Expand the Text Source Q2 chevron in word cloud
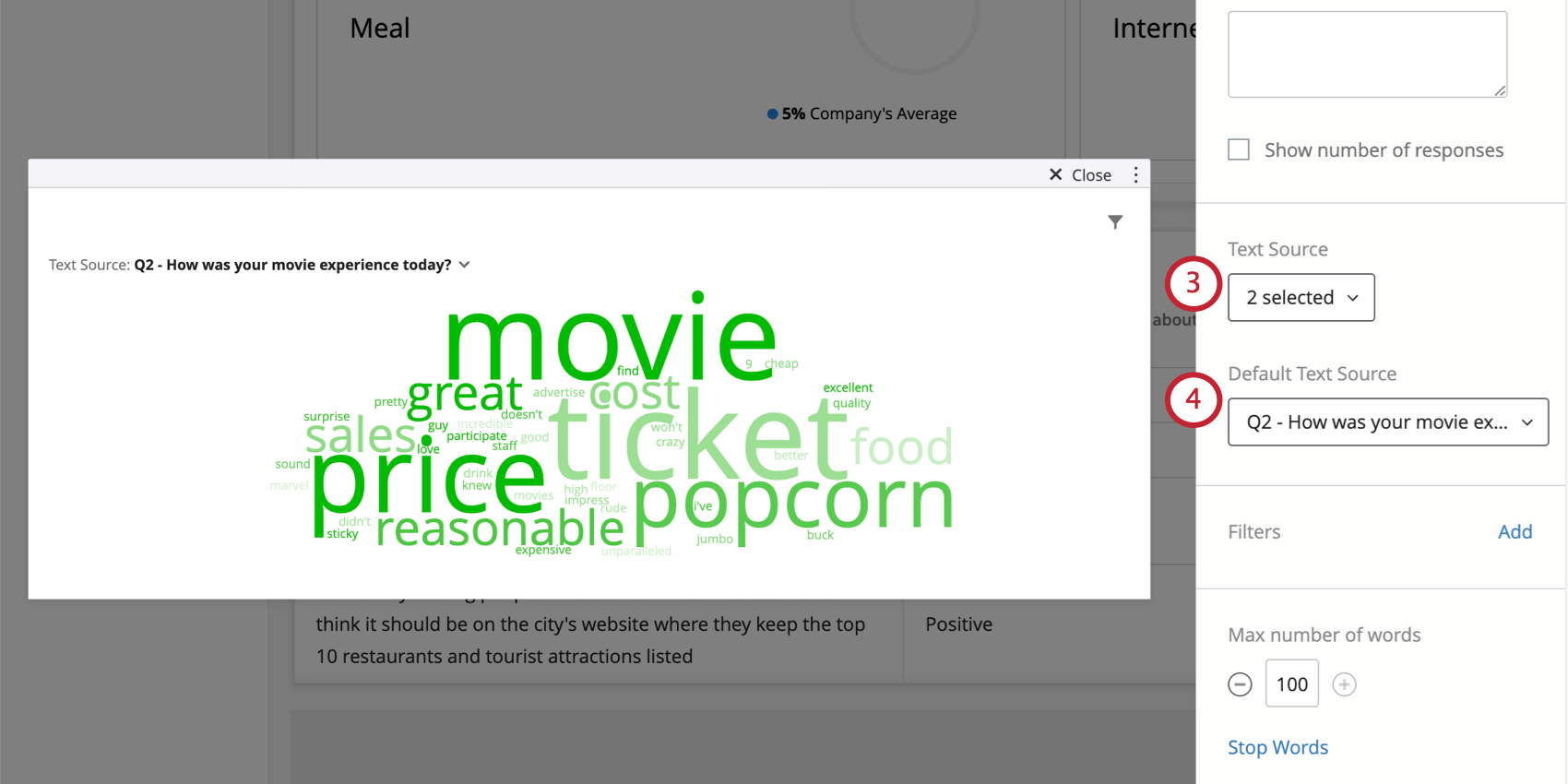This screenshot has height=784, width=1568. pyautogui.click(x=464, y=265)
